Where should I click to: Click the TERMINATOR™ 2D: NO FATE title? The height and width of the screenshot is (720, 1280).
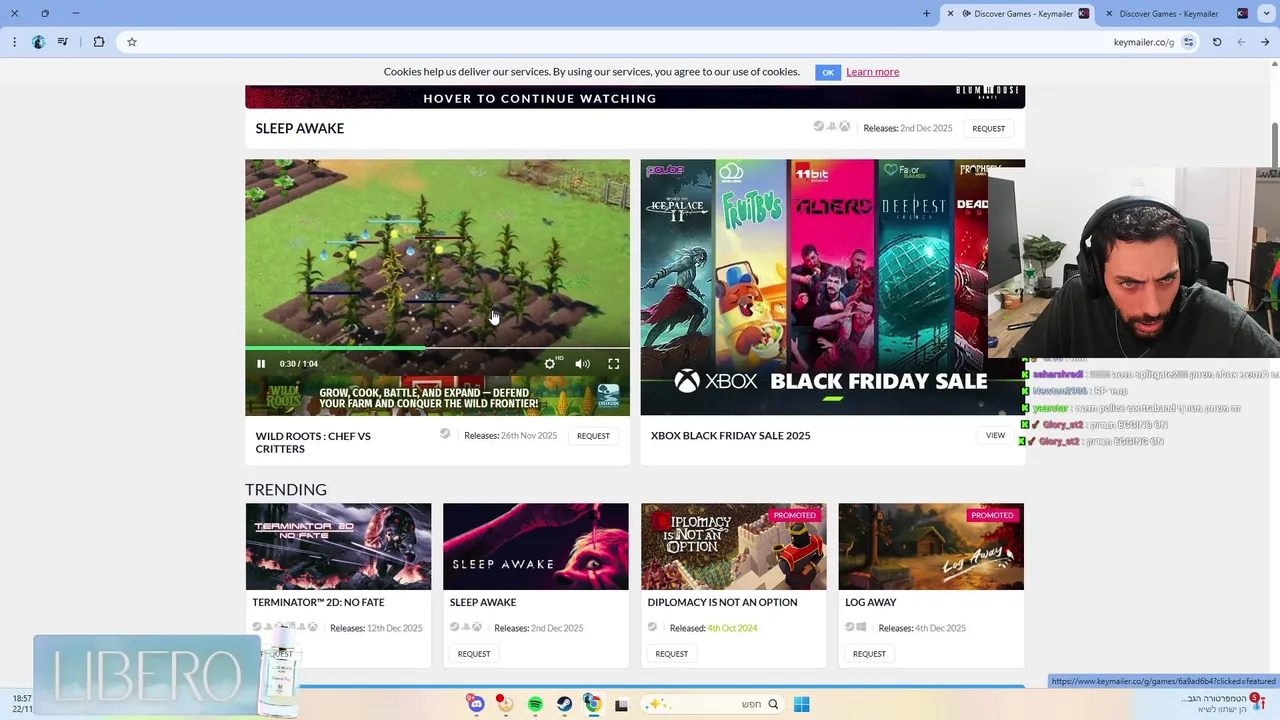pyautogui.click(x=318, y=603)
